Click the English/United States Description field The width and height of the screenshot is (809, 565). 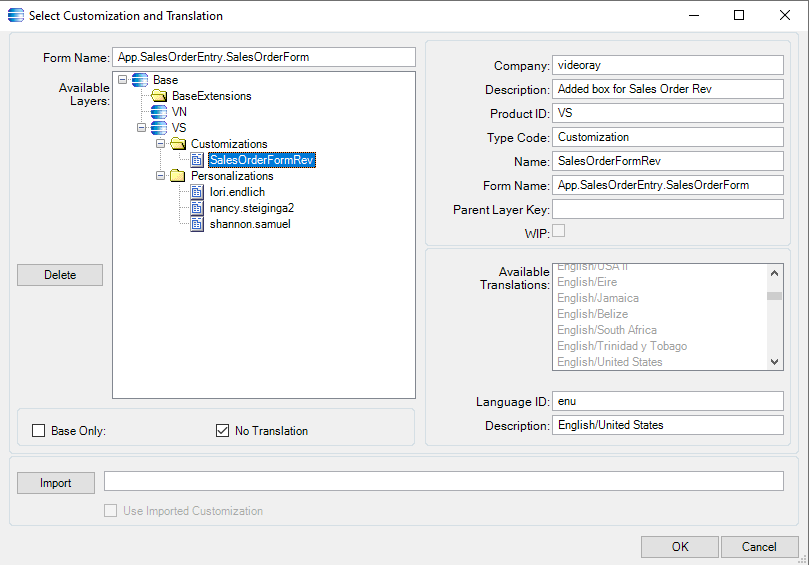point(668,425)
